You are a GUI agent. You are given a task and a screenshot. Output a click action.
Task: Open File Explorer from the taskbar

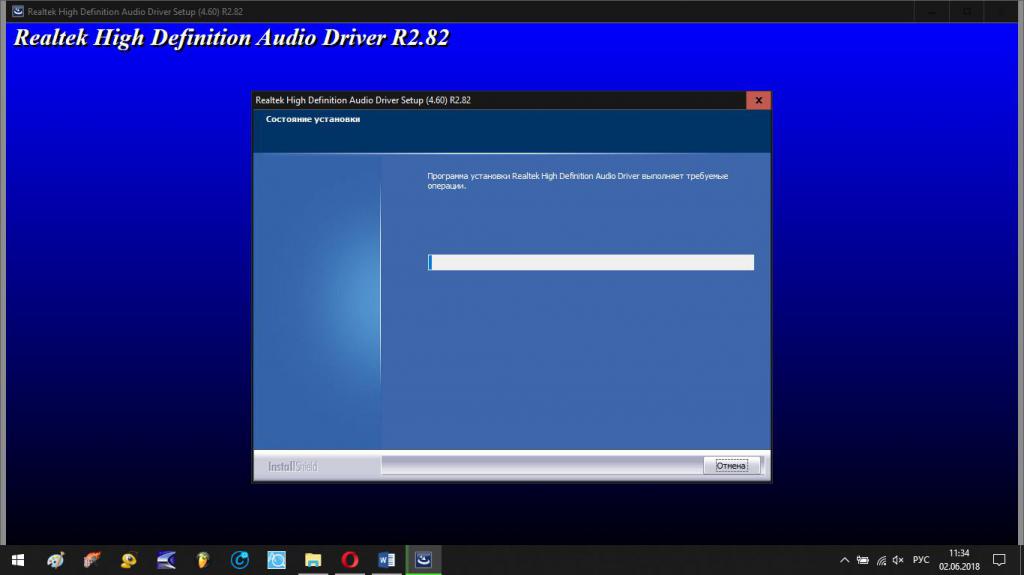[x=313, y=560]
